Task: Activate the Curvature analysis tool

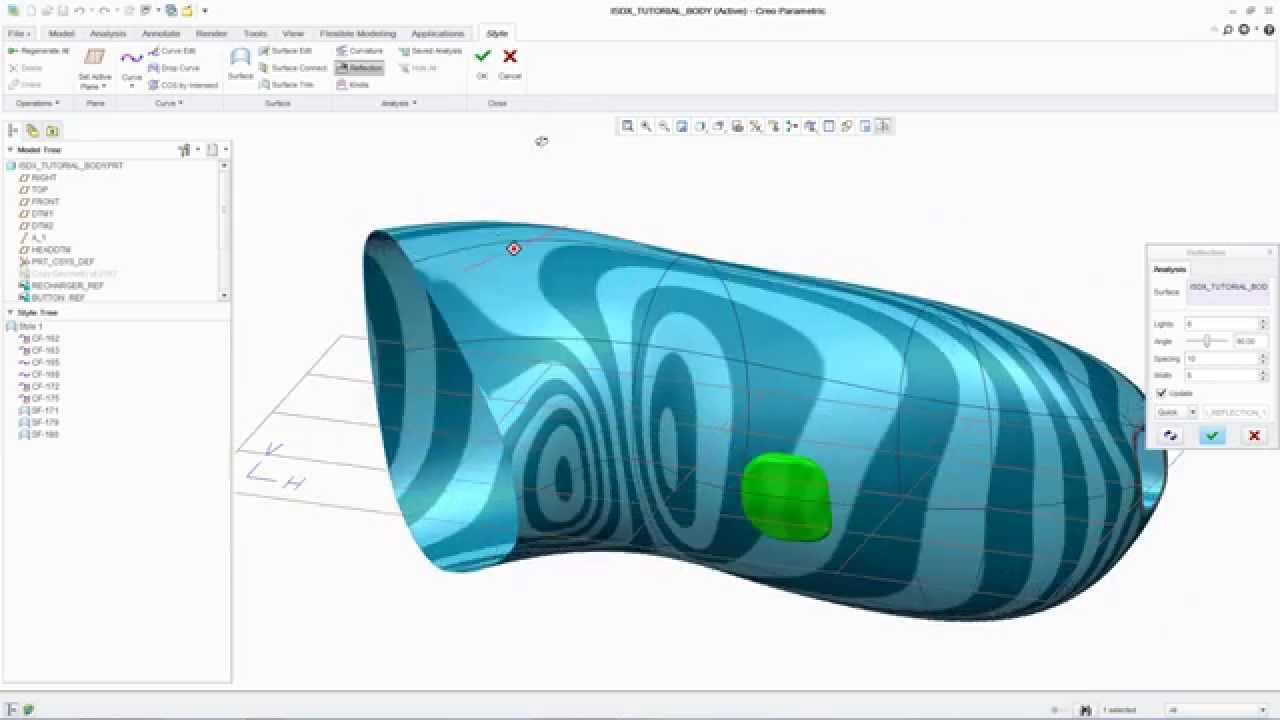Action: [x=360, y=50]
